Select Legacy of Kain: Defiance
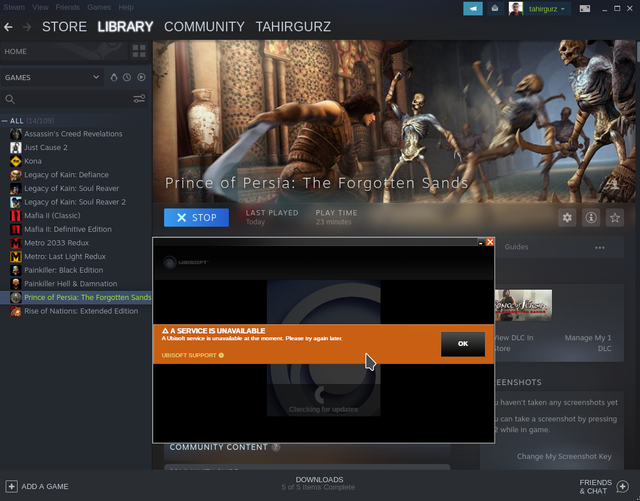Viewport: 640px width, 501px height. pyautogui.click(x=66, y=175)
